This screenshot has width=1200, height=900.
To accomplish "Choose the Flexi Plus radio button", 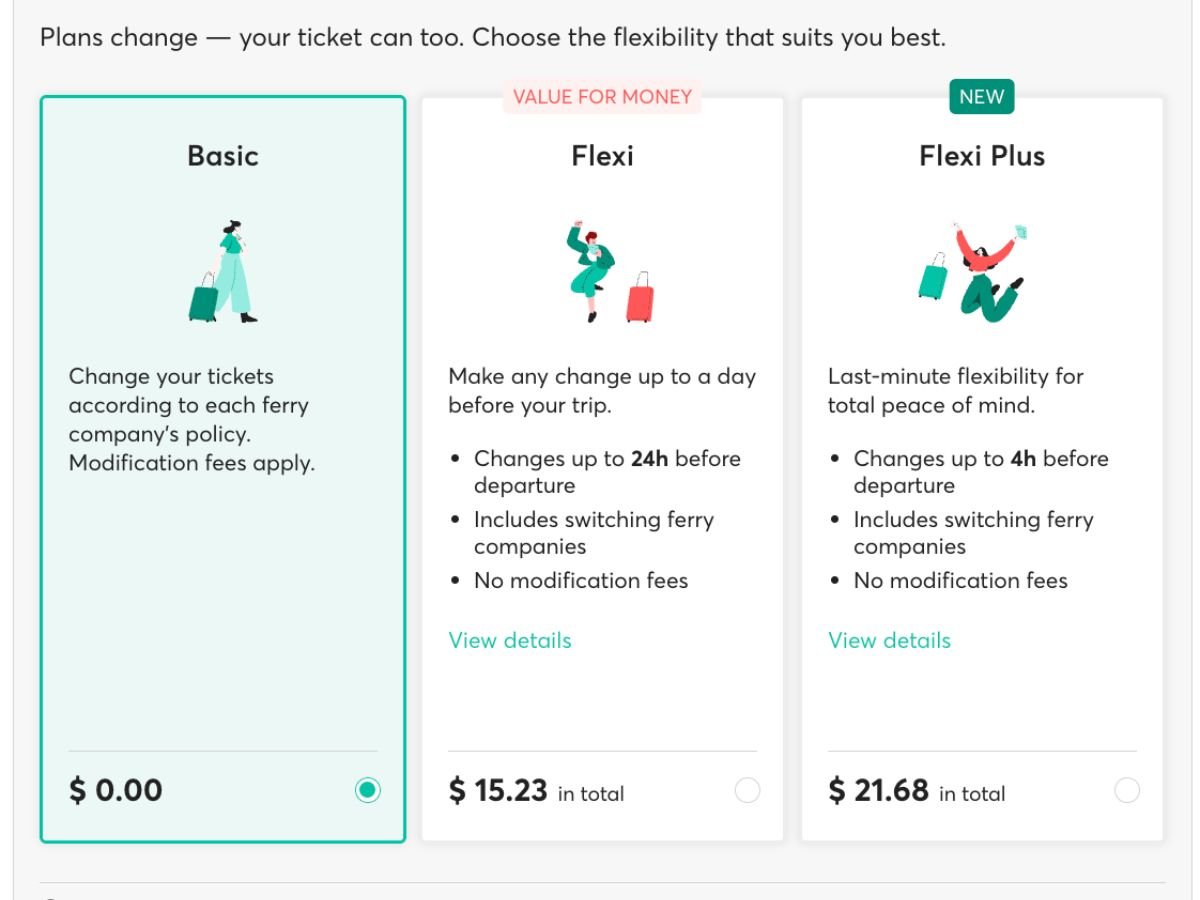I will click(x=1127, y=791).
